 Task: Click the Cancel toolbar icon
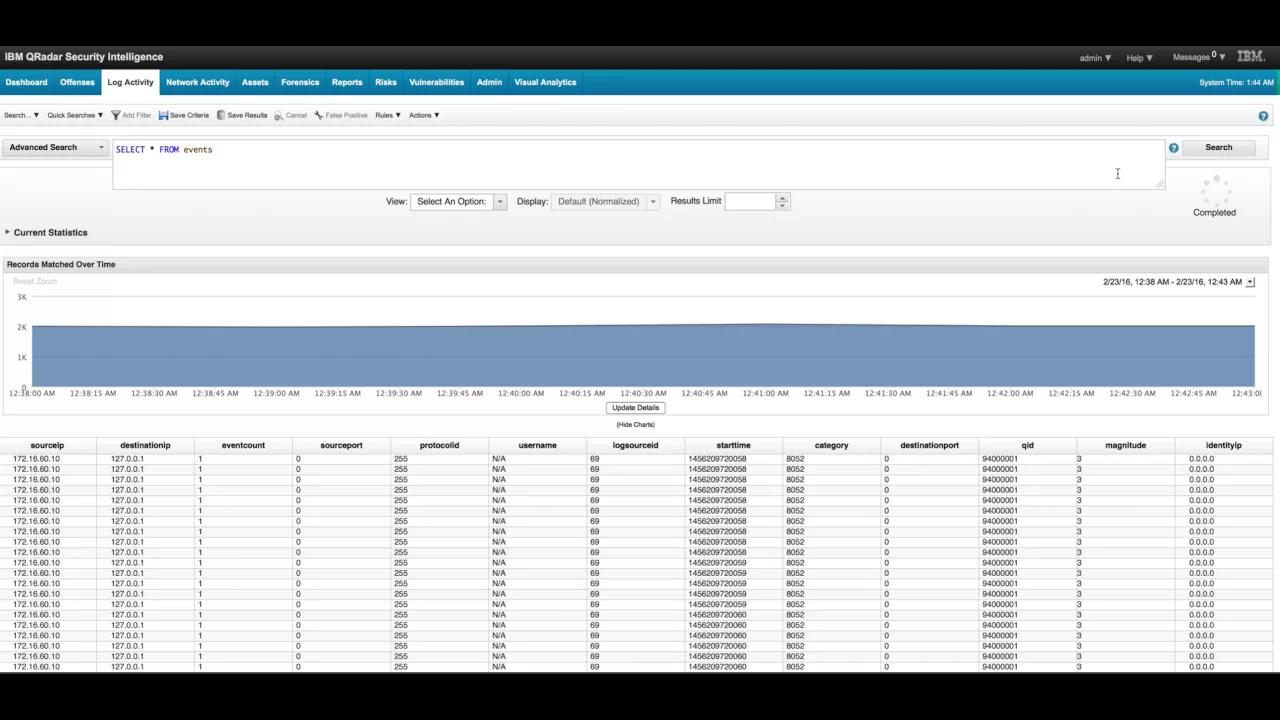279,115
